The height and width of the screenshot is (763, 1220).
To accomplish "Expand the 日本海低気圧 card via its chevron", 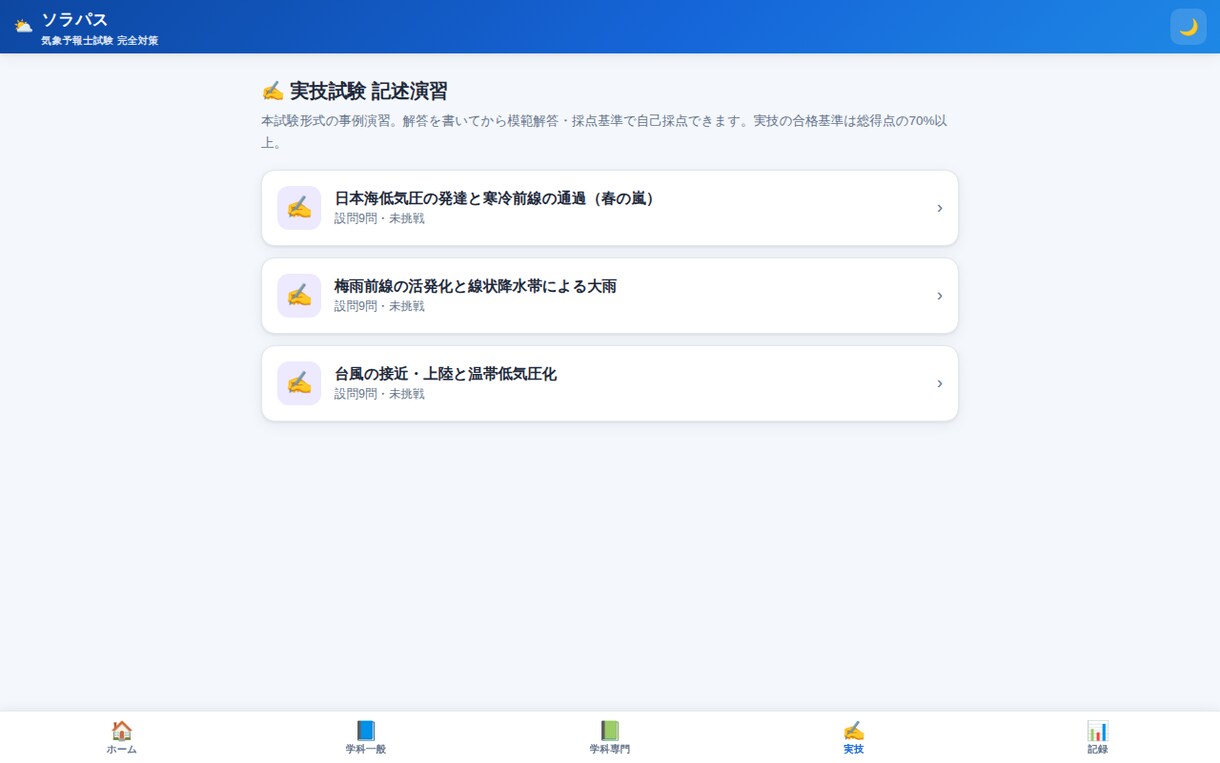I will 939,208.
